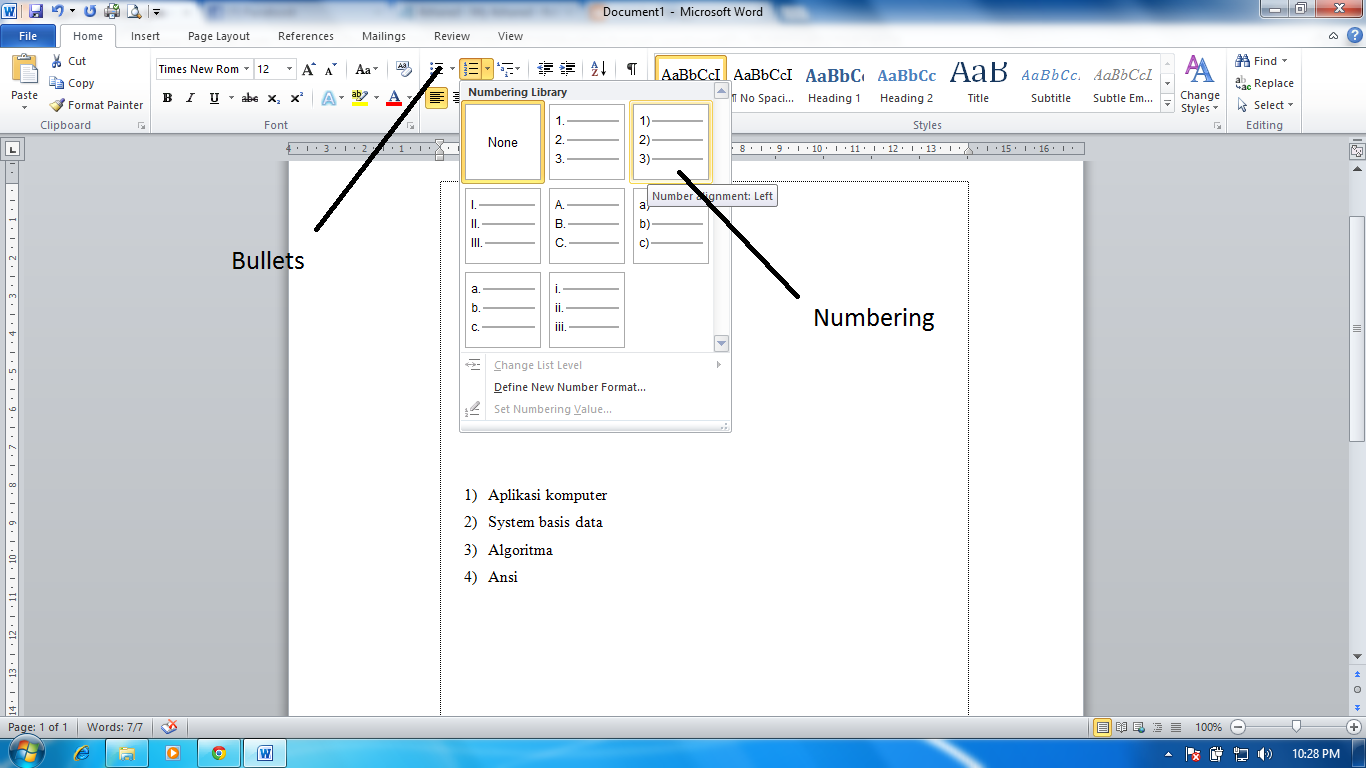Open Windows Explorer folder on taskbar
This screenshot has width=1366, height=768.
tap(127, 752)
